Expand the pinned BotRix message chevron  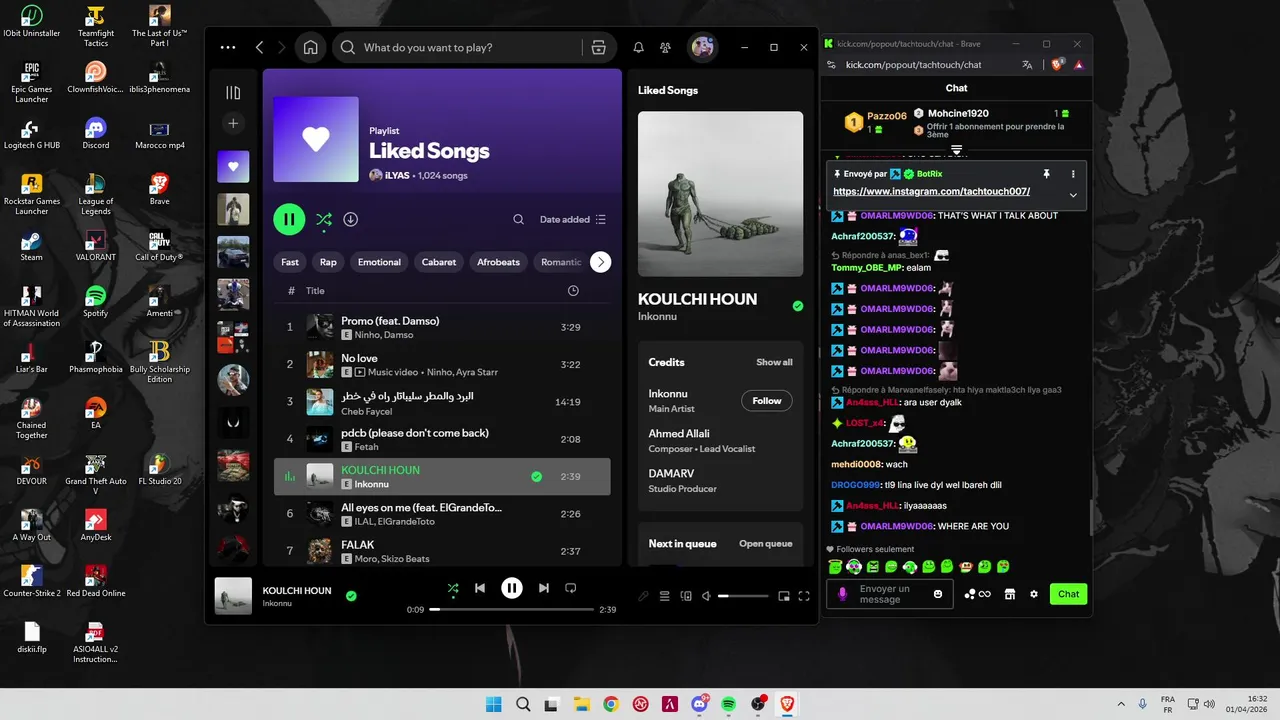pos(1073,195)
